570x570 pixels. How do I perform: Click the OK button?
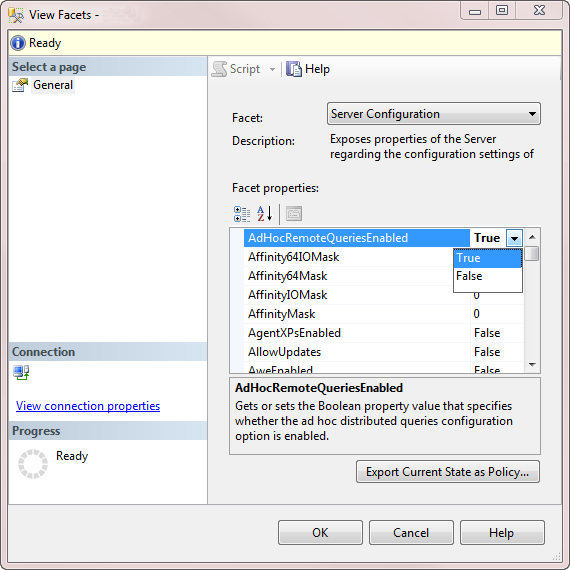[x=320, y=533]
